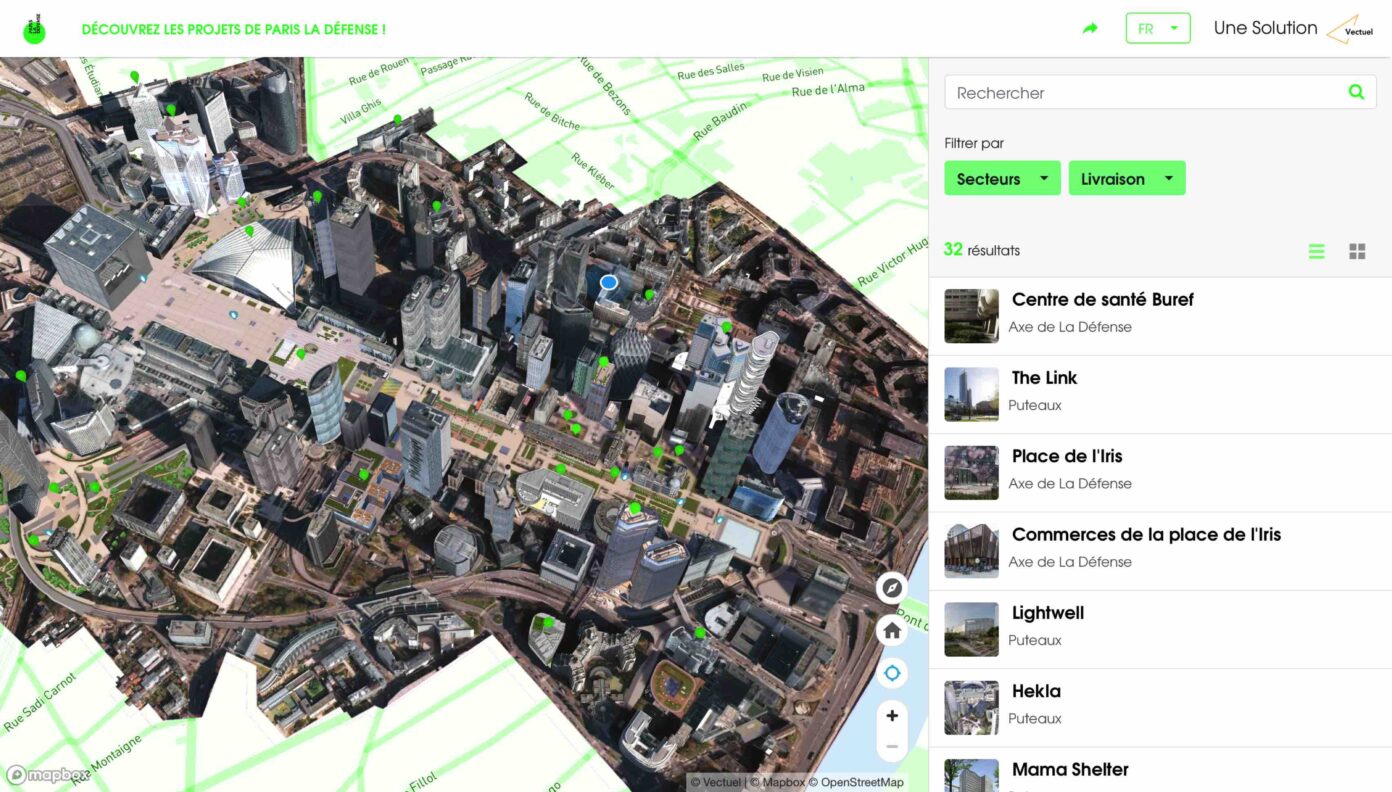Click inside the Rechercher search field

click(x=1100, y=92)
